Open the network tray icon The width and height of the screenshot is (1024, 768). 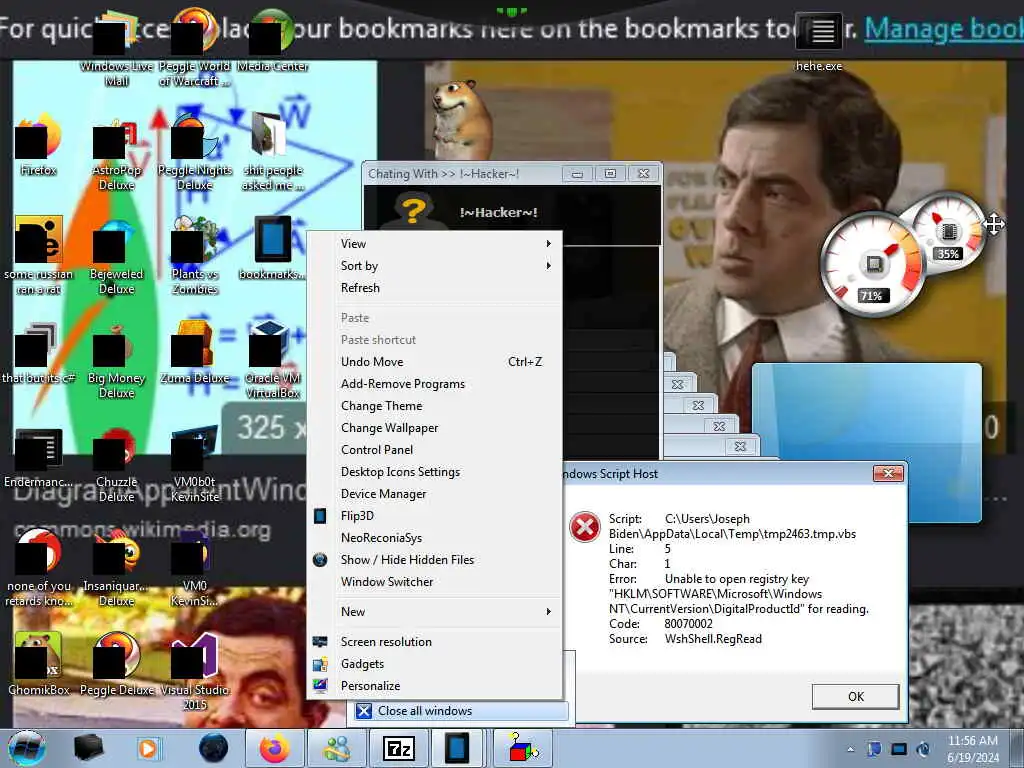899,749
